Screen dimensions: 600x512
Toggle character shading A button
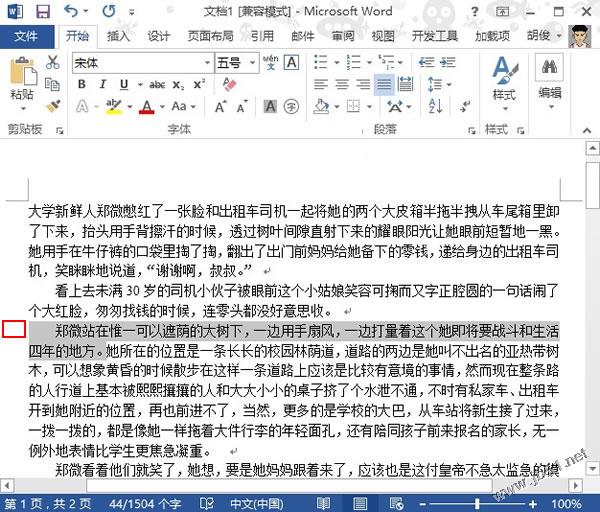(x=270, y=106)
